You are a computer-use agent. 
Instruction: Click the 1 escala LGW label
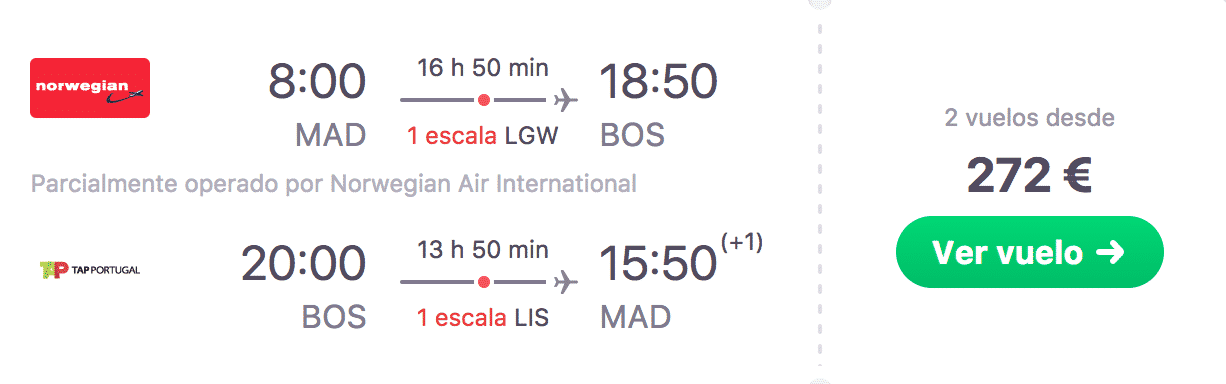[x=483, y=135]
